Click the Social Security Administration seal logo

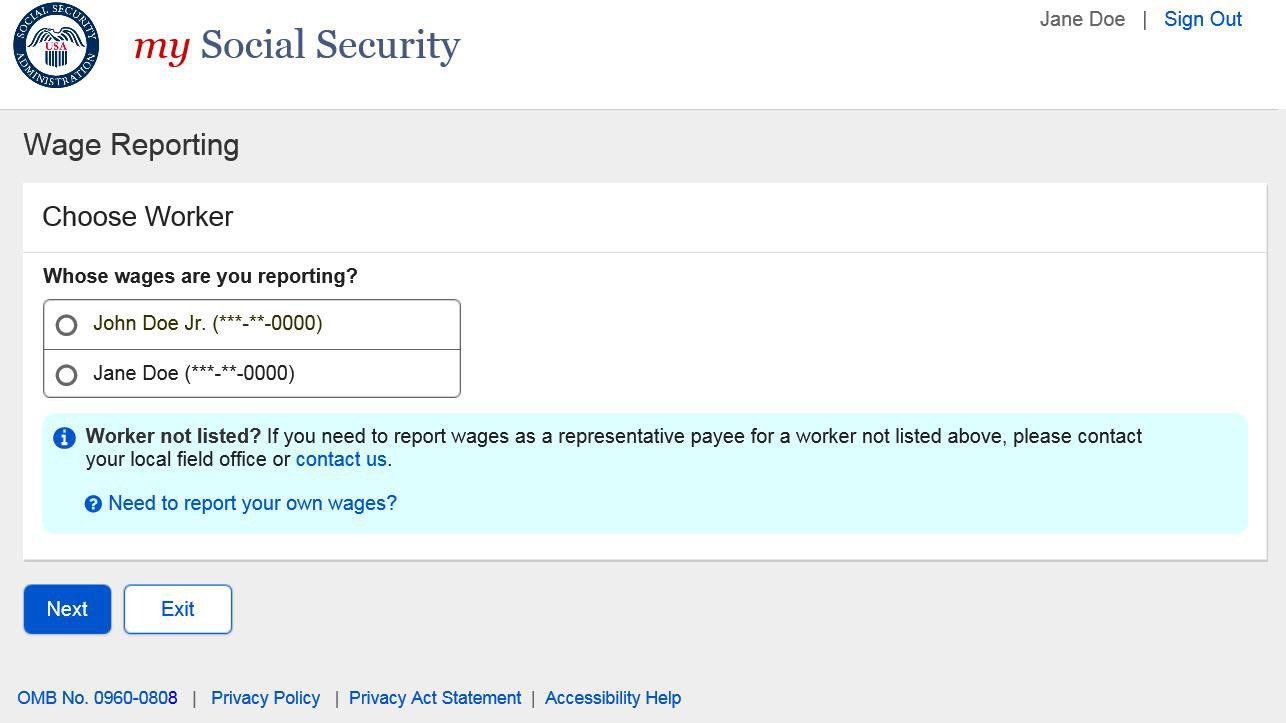pos(56,46)
